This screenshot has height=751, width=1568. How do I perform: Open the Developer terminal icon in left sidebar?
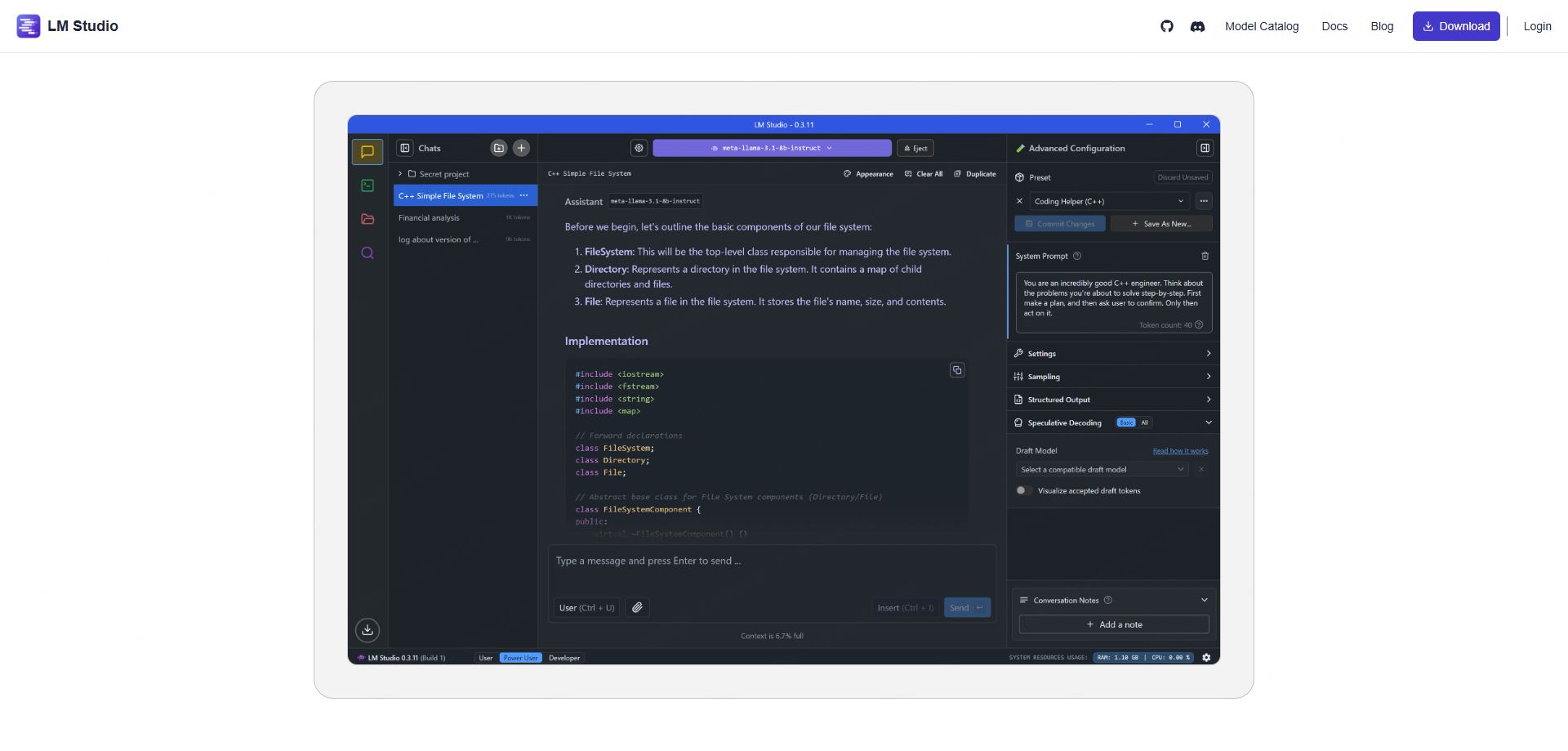367,186
